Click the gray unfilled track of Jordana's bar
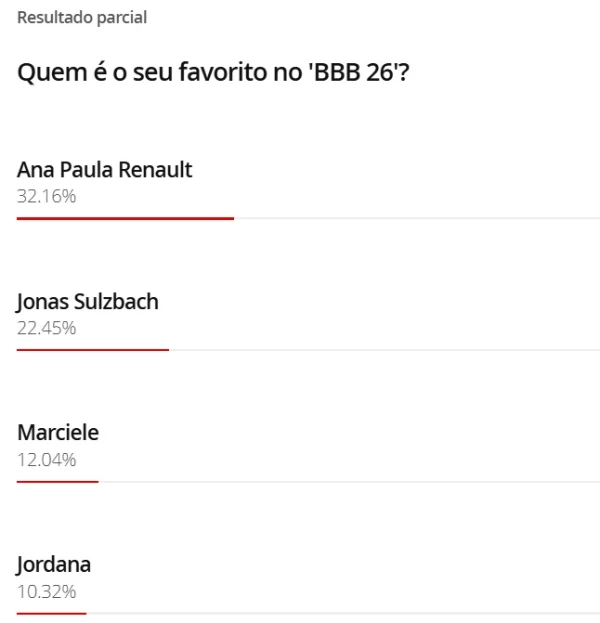This screenshot has height=623, width=600. (345, 613)
